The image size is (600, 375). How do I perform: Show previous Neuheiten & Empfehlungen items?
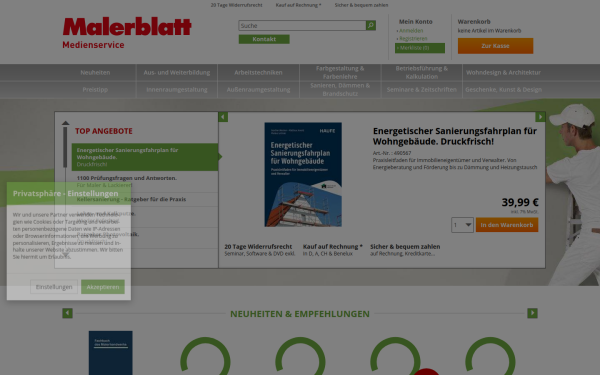pos(67,313)
